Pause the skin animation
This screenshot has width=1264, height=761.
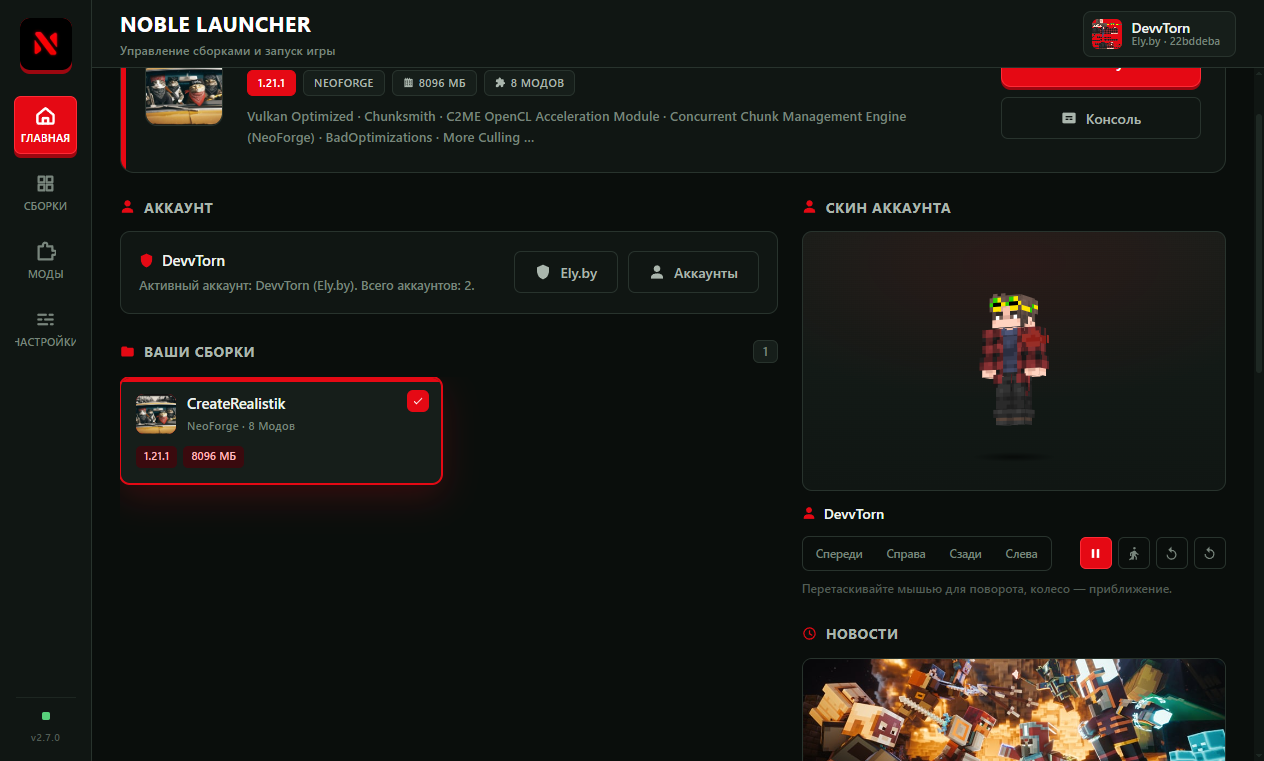[x=1095, y=553]
